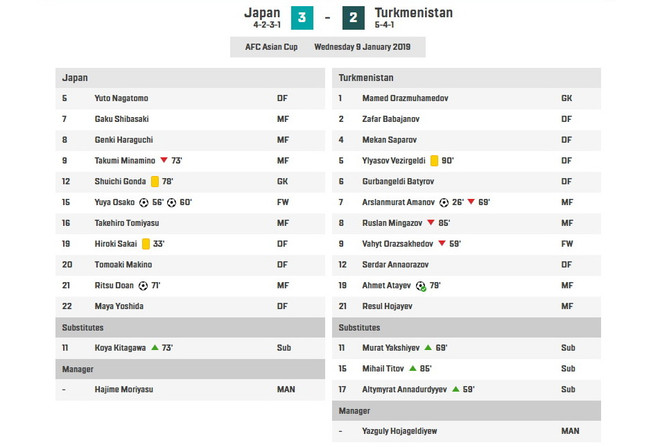660x447 pixels.
Task: Click Ylyasov Vezirgeldi's yellow card icon
Action: (x=435, y=160)
